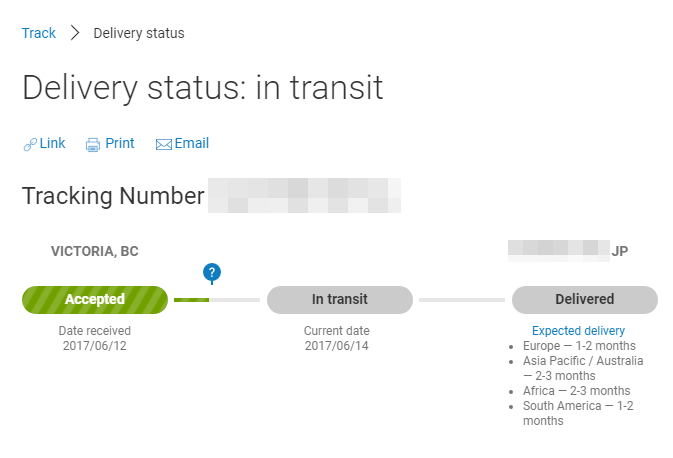The image size is (673, 458).
Task: Click the envelope email icon
Action: [164, 145]
